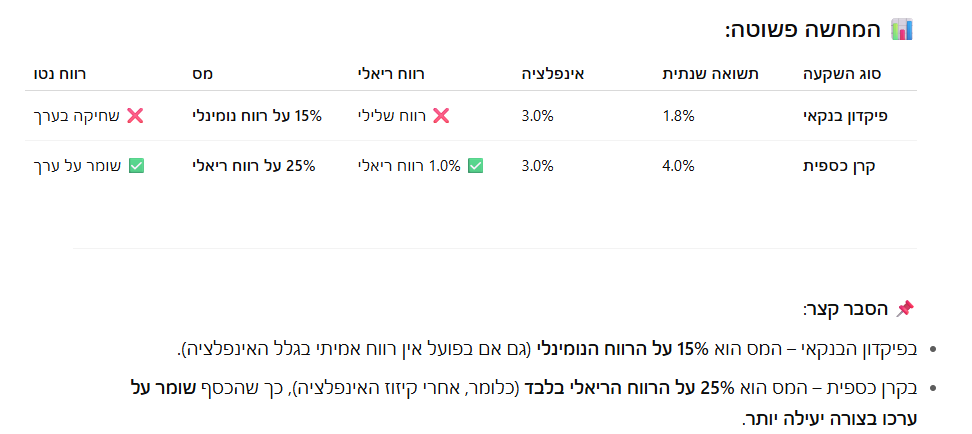Click the 15% על רווח נומינלי cell

pos(257,116)
